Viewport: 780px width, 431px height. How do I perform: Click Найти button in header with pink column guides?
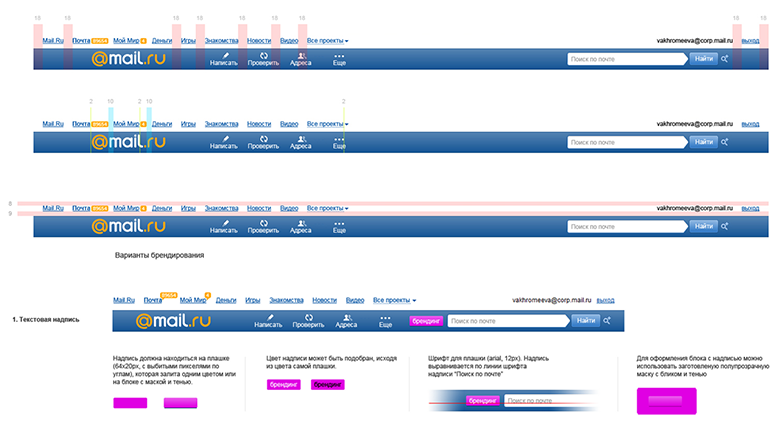click(x=703, y=59)
